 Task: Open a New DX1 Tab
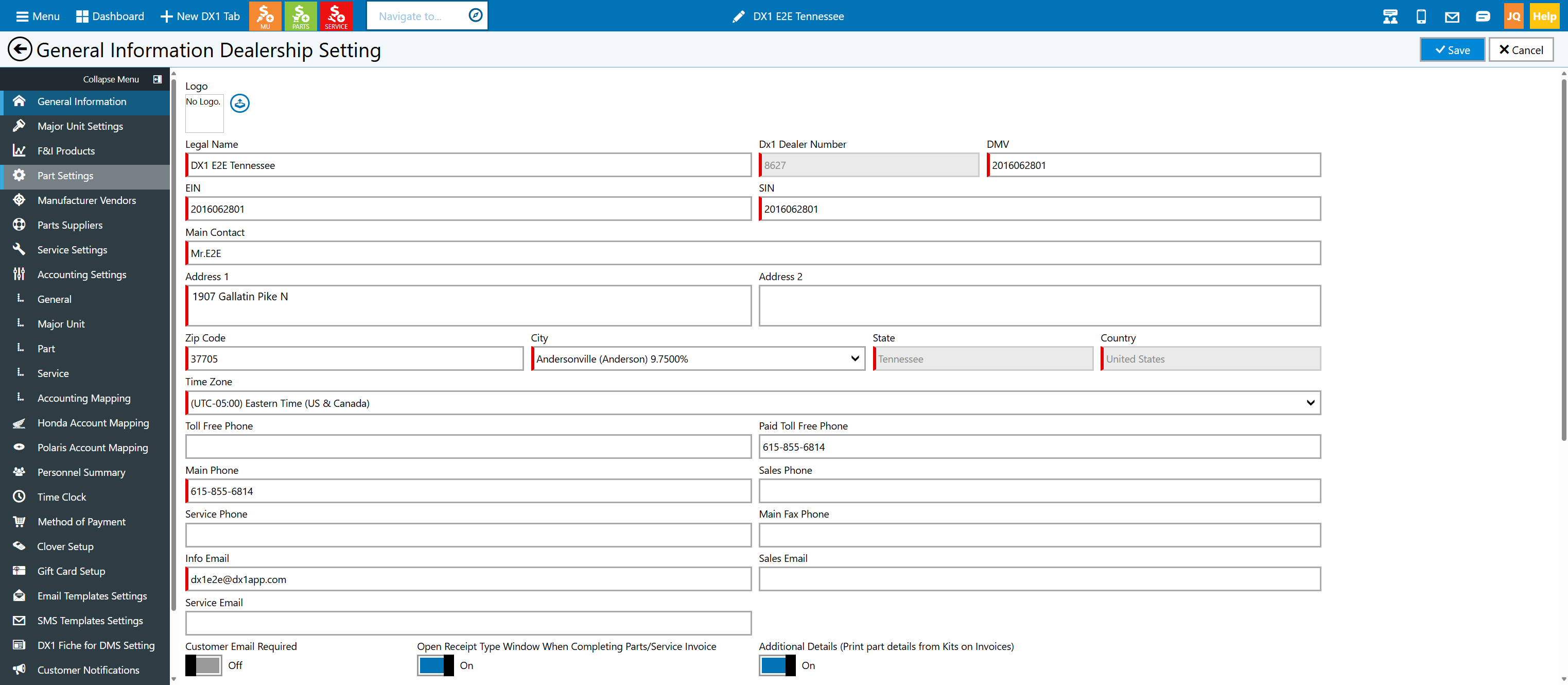pyautogui.click(x=200, y=16)
